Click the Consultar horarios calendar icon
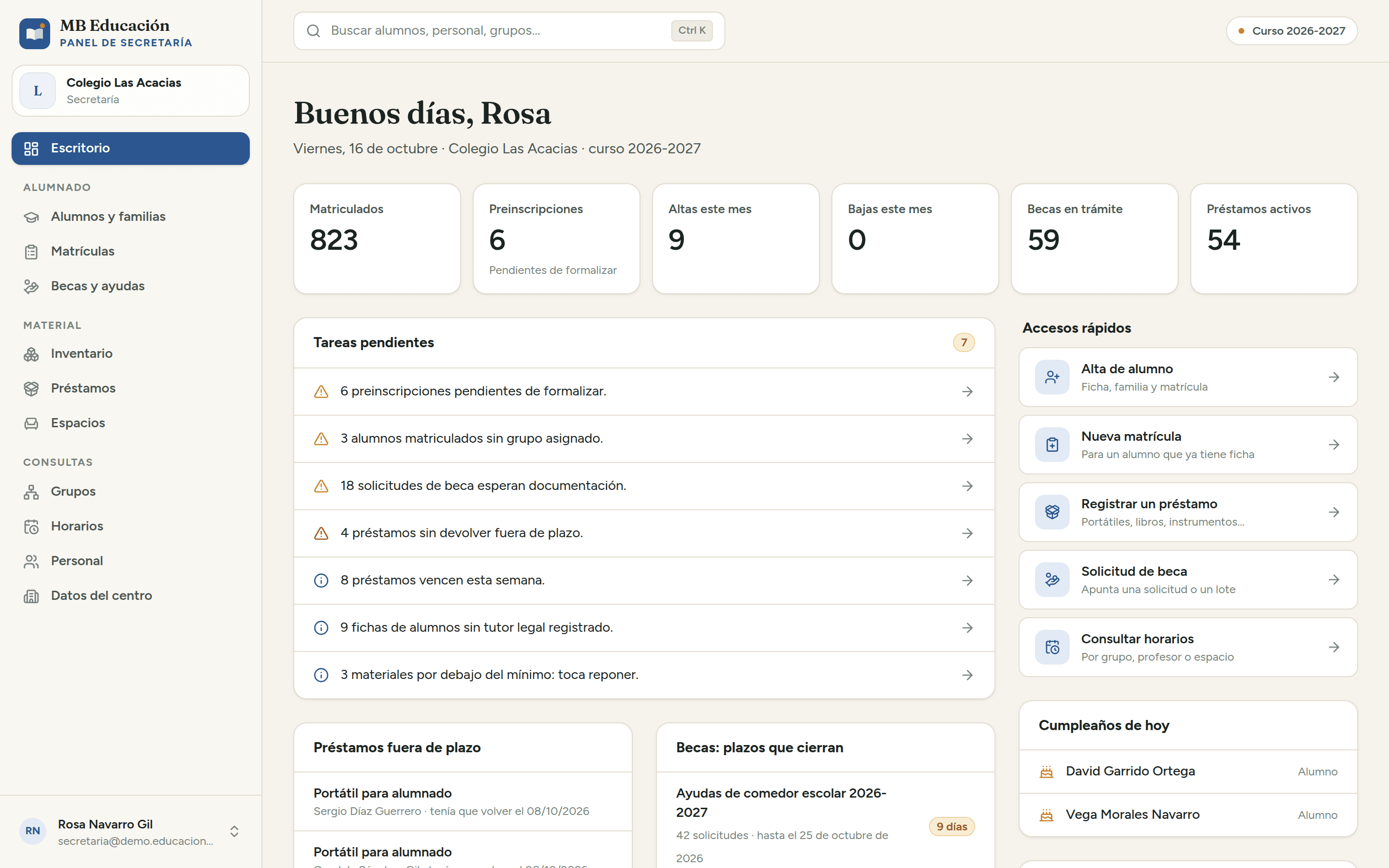Screen dimensions: 1389x868 [1052, 648]
